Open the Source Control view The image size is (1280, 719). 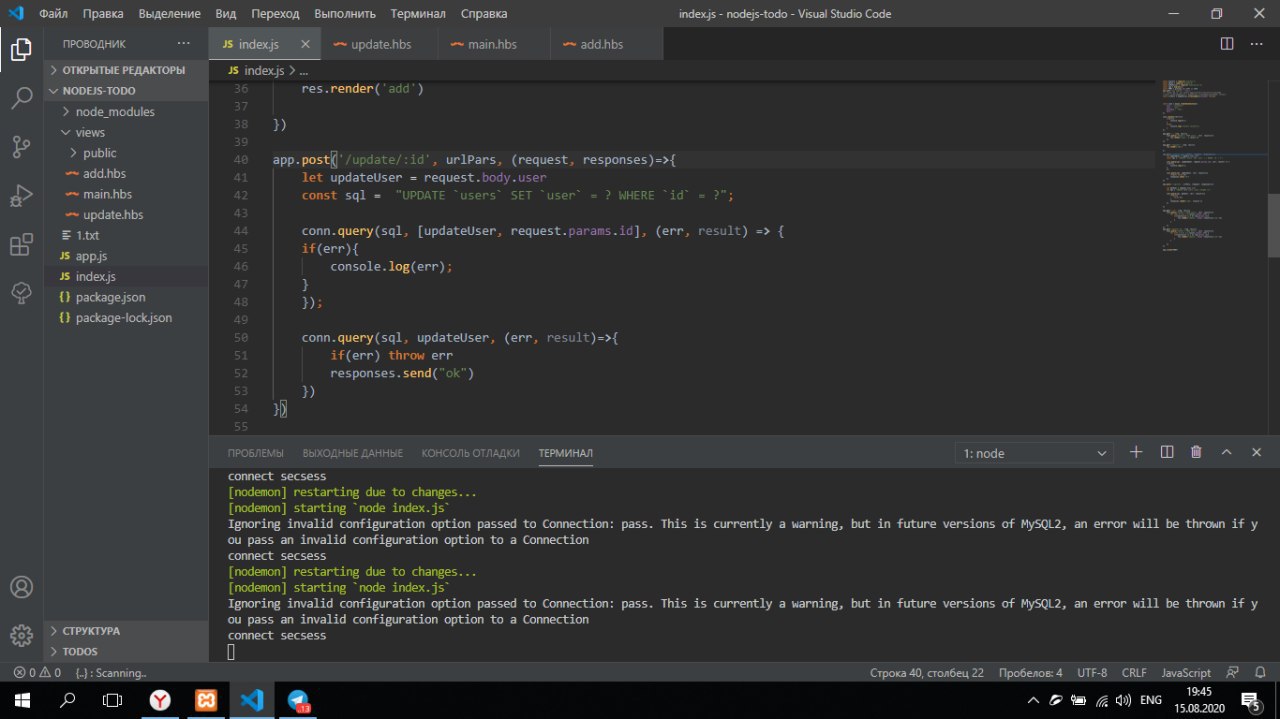click(x=21, y=147)
